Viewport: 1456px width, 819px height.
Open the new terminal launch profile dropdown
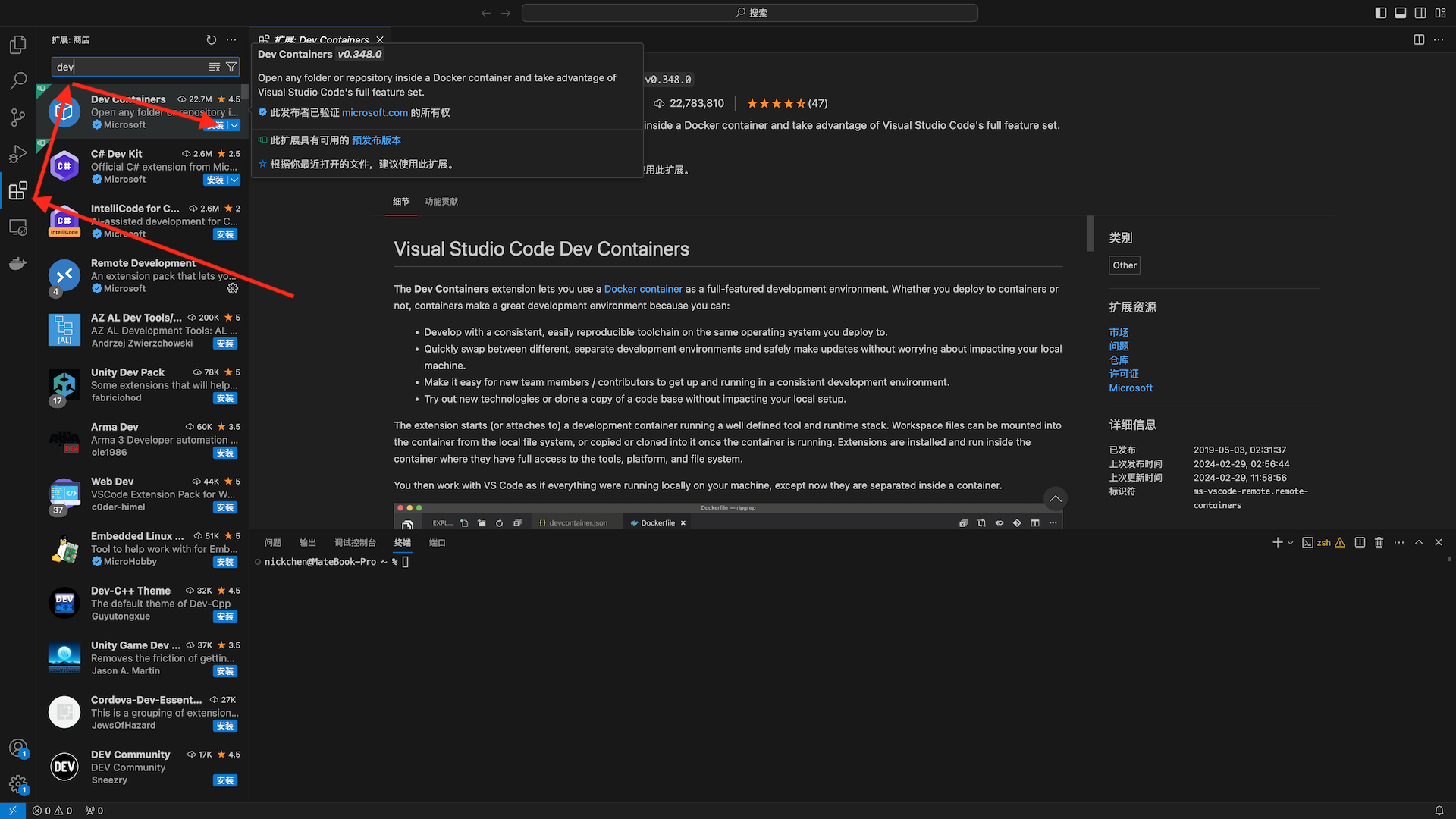(1290, 542)
